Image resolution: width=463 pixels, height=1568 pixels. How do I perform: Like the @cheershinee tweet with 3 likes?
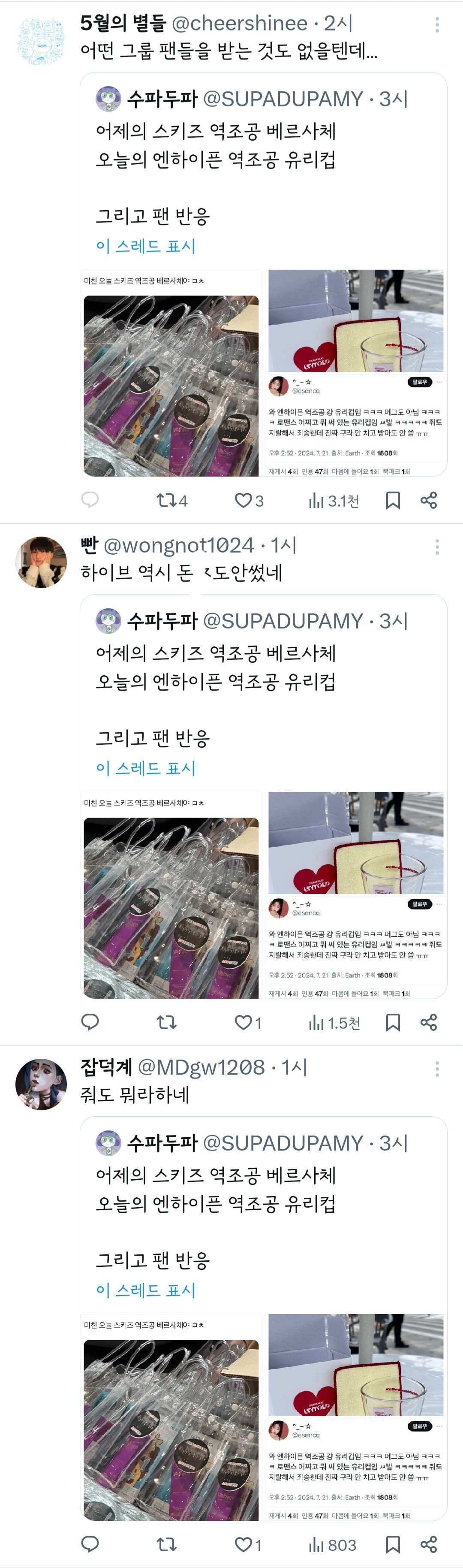(249, 500)
